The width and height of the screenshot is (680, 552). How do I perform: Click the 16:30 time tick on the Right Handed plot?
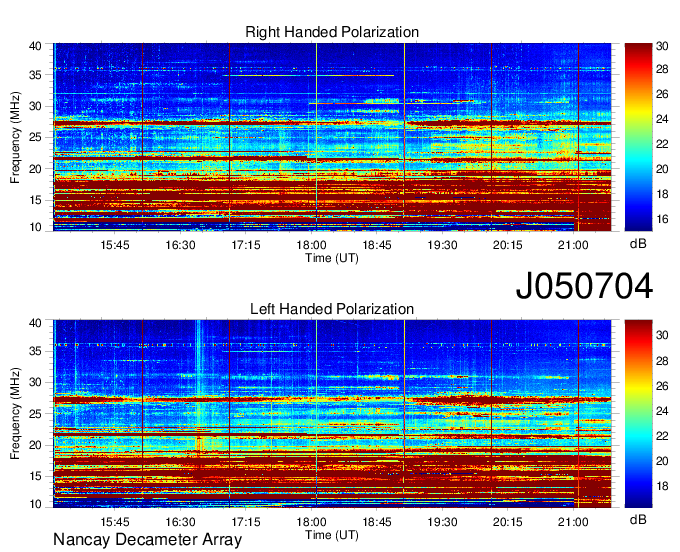pyautogui.click(x=180, y=245)
